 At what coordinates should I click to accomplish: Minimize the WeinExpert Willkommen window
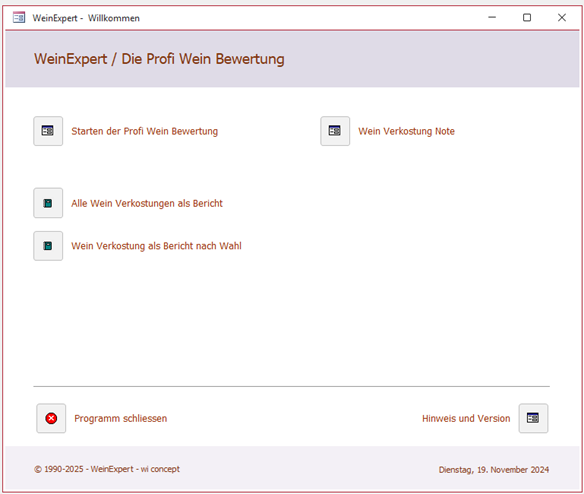click(492, 18)
